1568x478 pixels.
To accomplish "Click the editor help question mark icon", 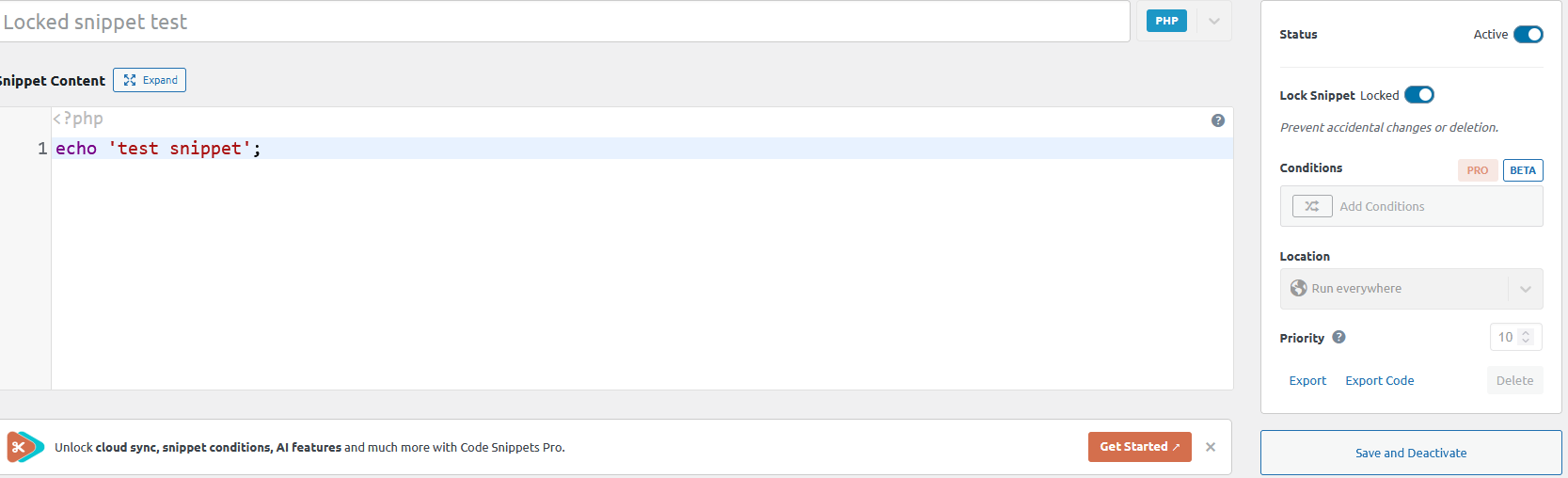I will pos(1218,120).
